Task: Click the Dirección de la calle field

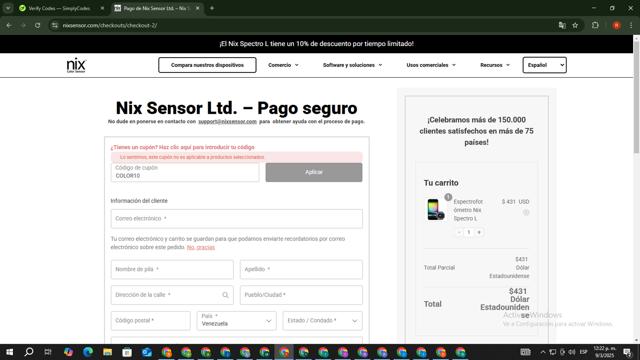Action: pyautogui.click(x=172, y=295)
